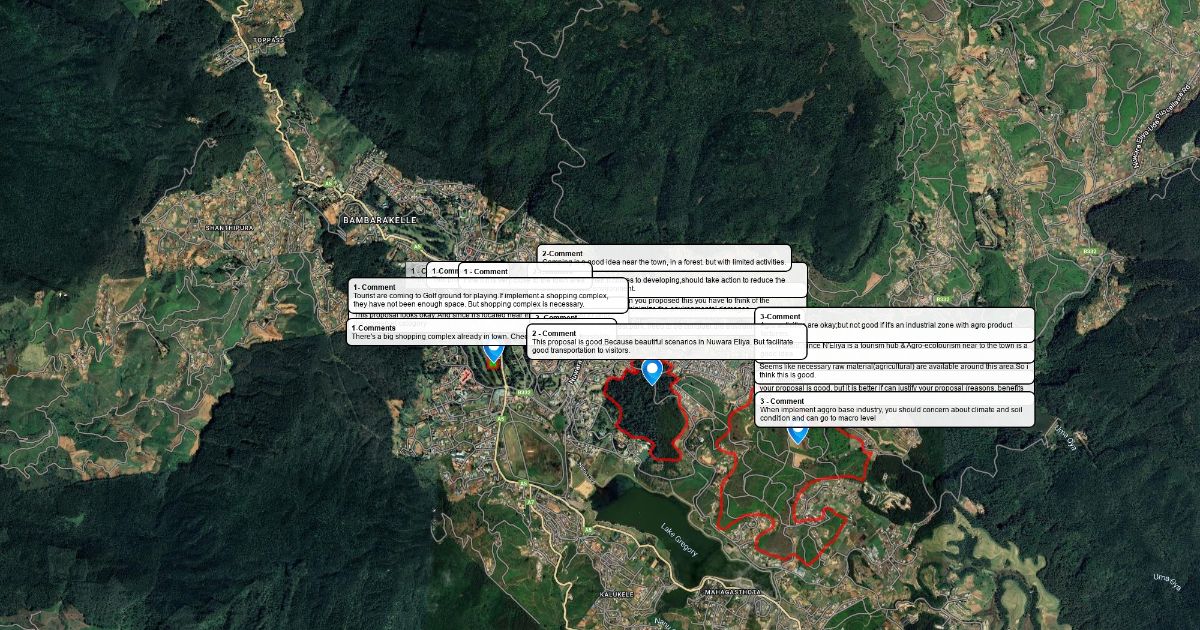Image resolution: width=1200 pixels, height=630 pixels.
Task: Click the B332 road shield below the golf marker
Action: point(521,393)
